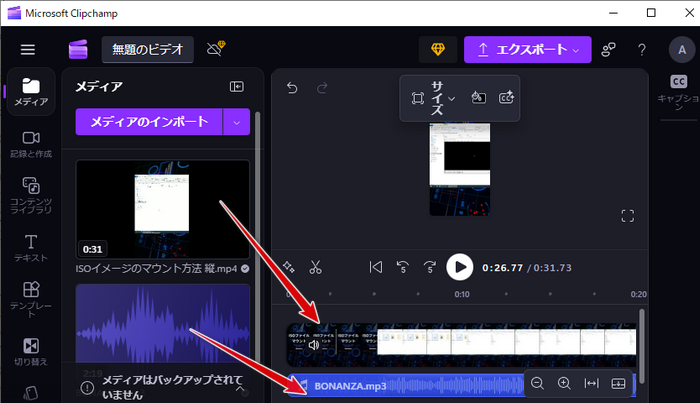The image size is (700, 403).
Task: Click the timeline vertical scrollbar
Action: pyautogui.click(x=642, y=346)
